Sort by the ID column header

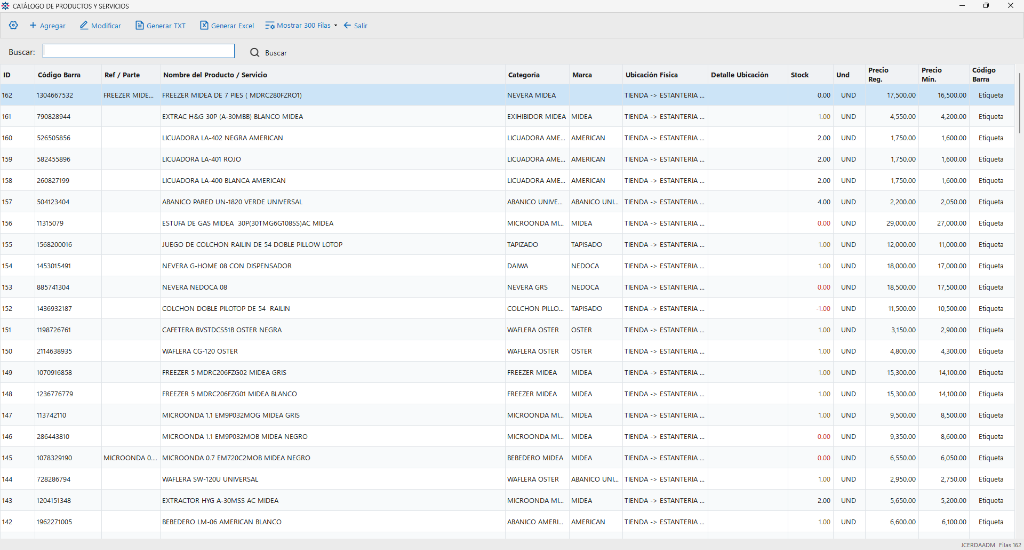click(7, 74)
